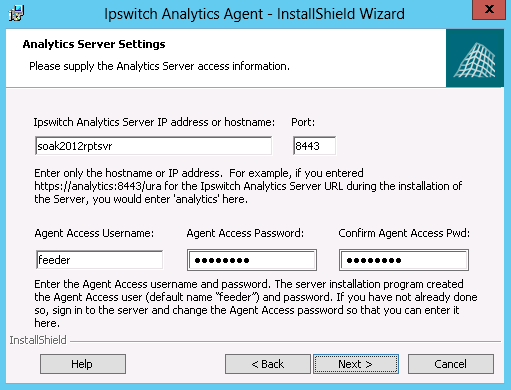Open Help for this wizard page

(x=83, y=364)
